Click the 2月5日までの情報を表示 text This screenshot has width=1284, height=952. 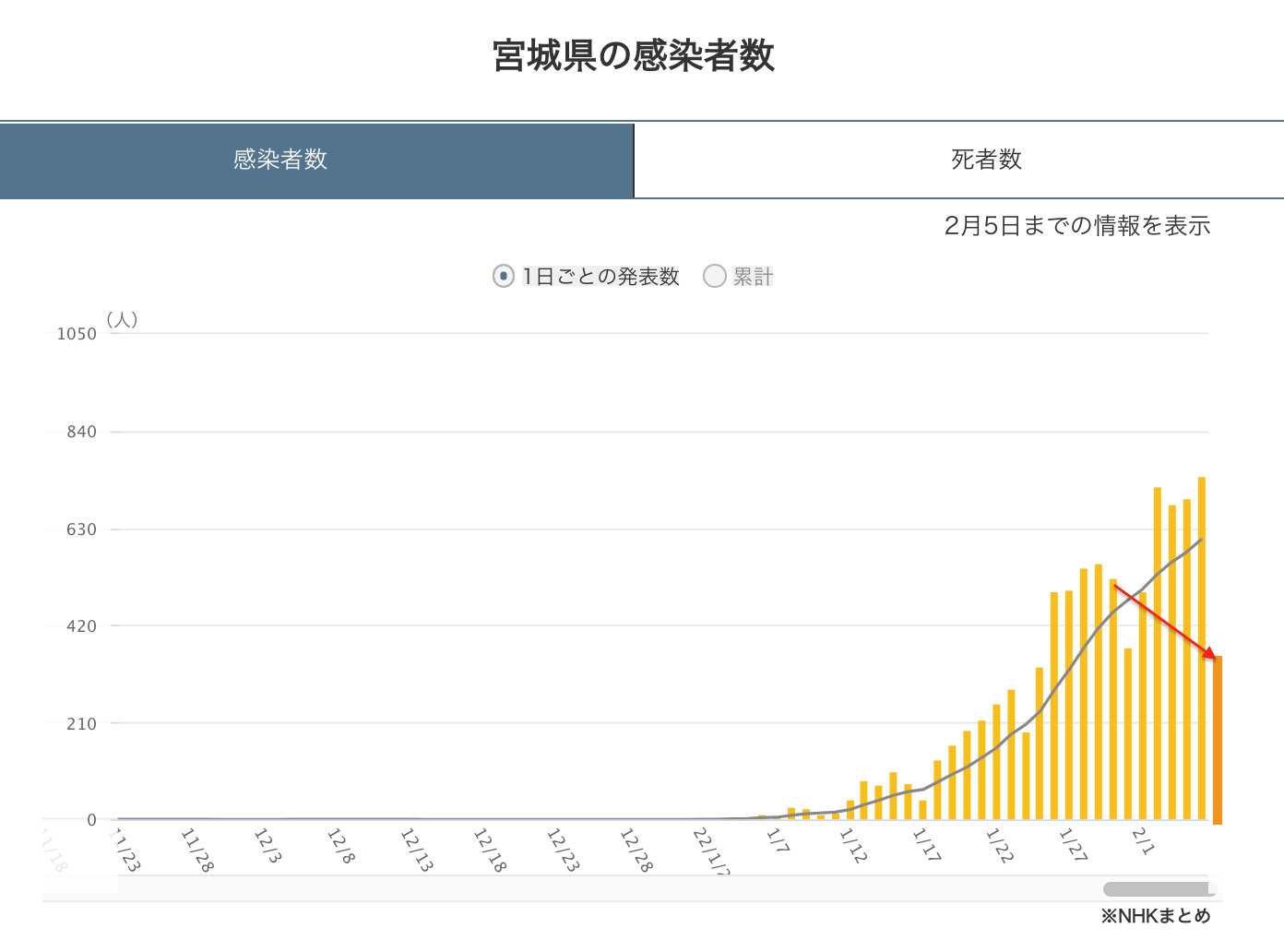(x=1076, y=226)
